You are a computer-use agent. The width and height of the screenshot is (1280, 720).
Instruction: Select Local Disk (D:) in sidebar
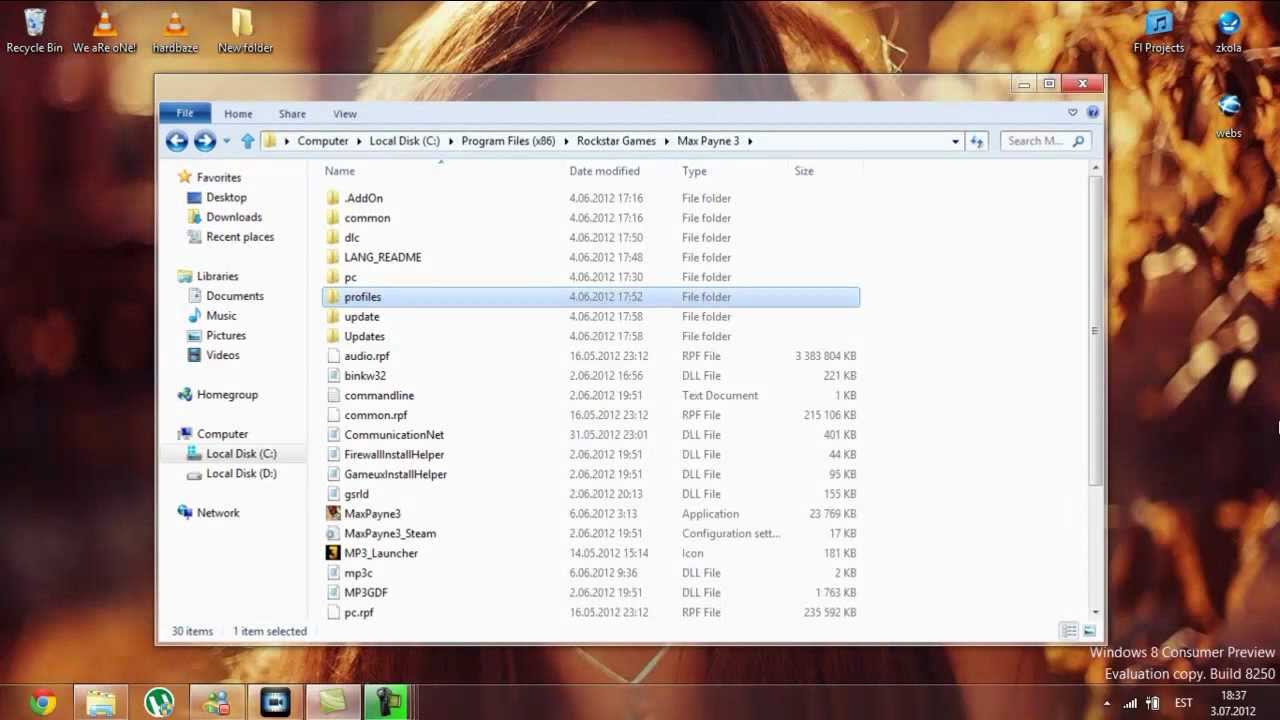pyautogui.click(x=241, y=474)
